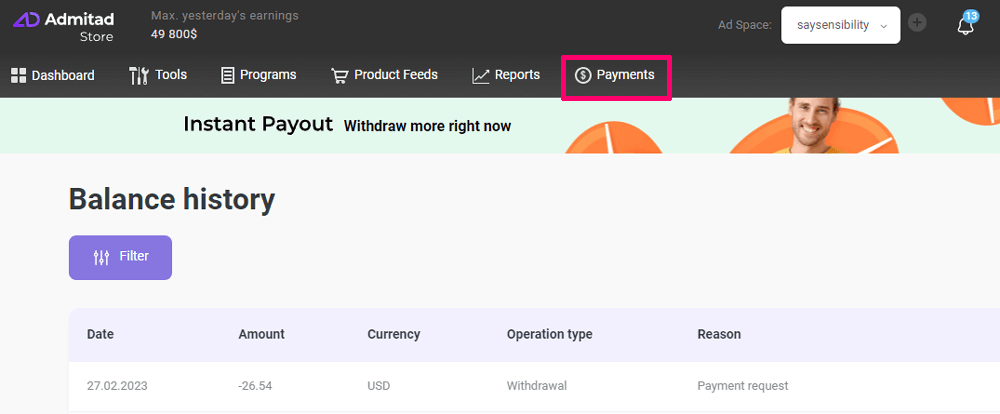Click the Payments dollar icon

pyautogui.click(x=582, y=76)
